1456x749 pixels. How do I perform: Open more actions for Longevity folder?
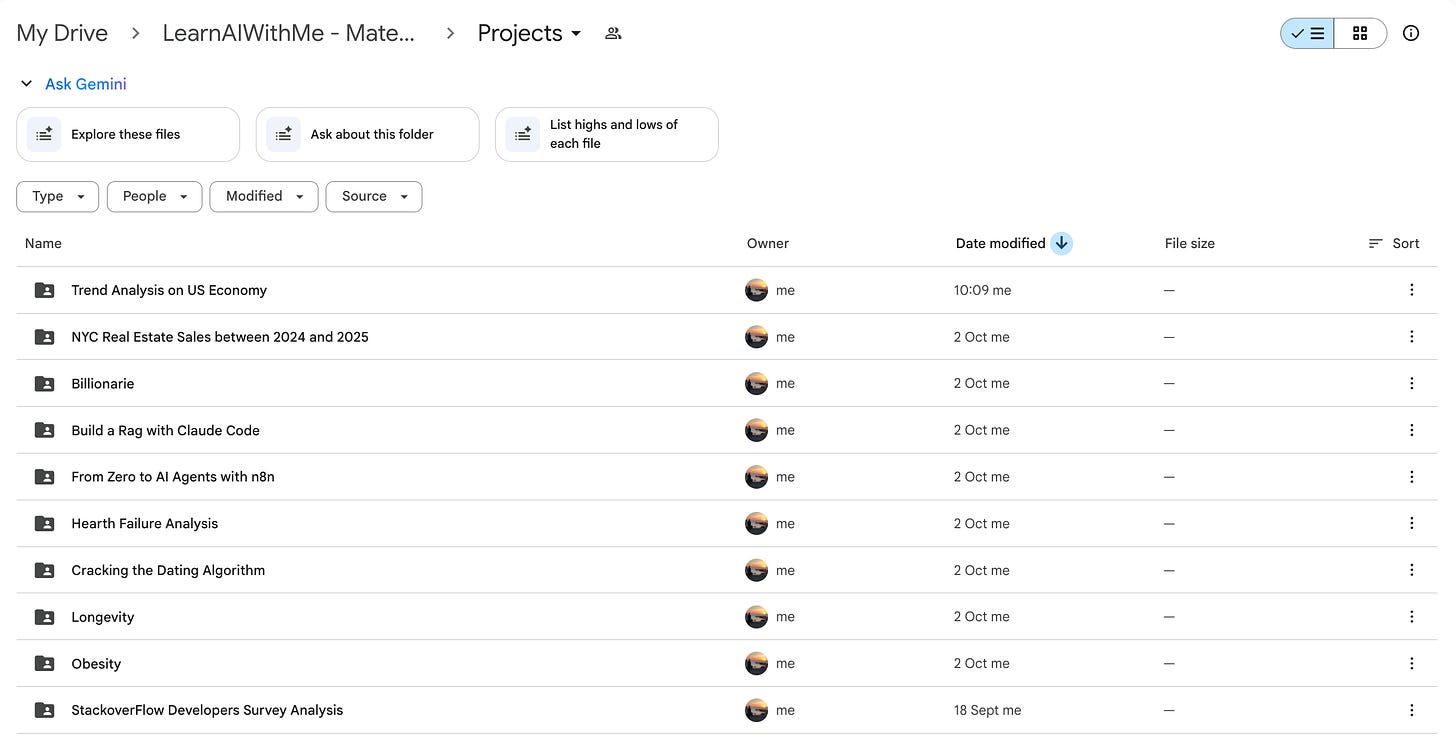[x=1411, y=617]
